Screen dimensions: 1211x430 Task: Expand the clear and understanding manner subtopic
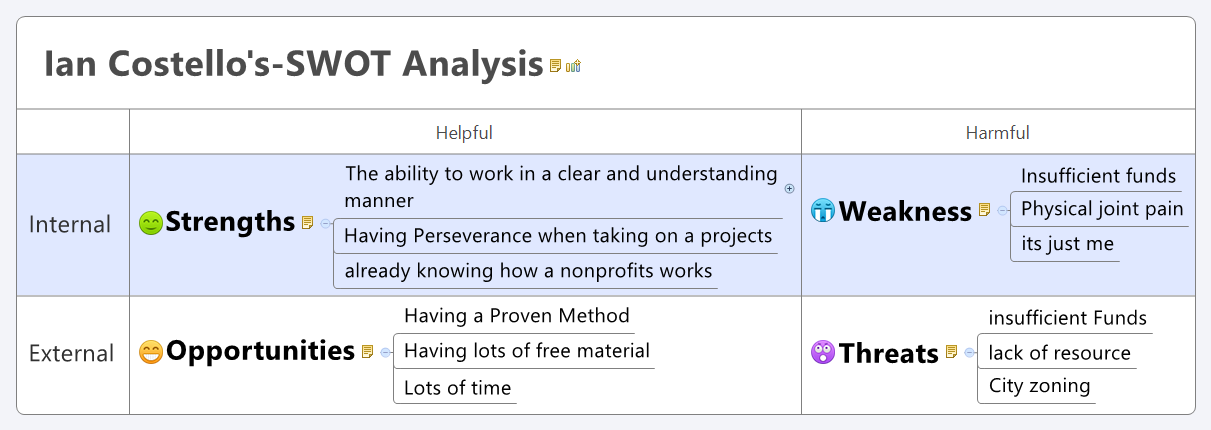[x=789, y=188]
